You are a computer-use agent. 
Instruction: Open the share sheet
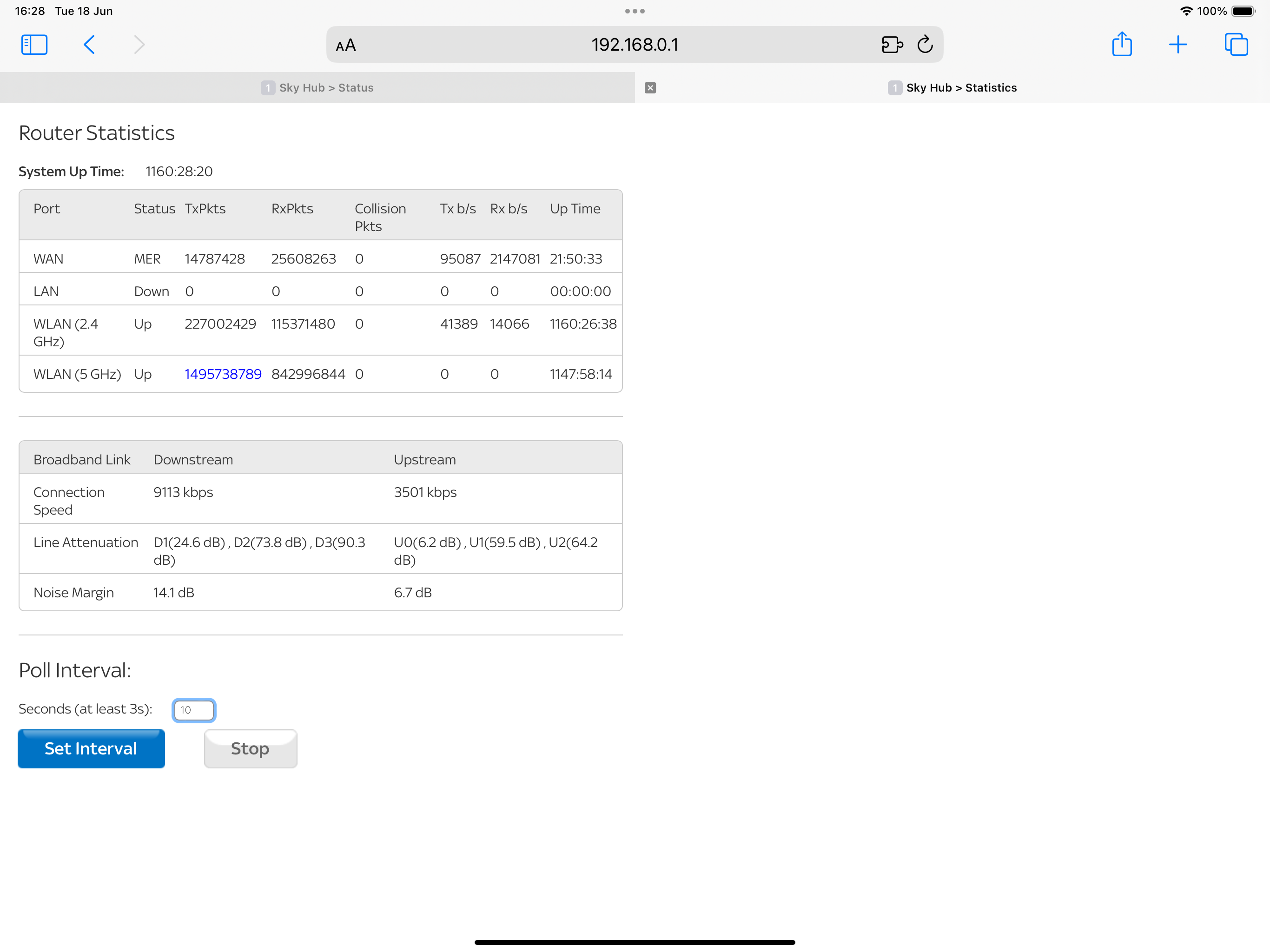pyautogui.click(x=1121, y=45)
